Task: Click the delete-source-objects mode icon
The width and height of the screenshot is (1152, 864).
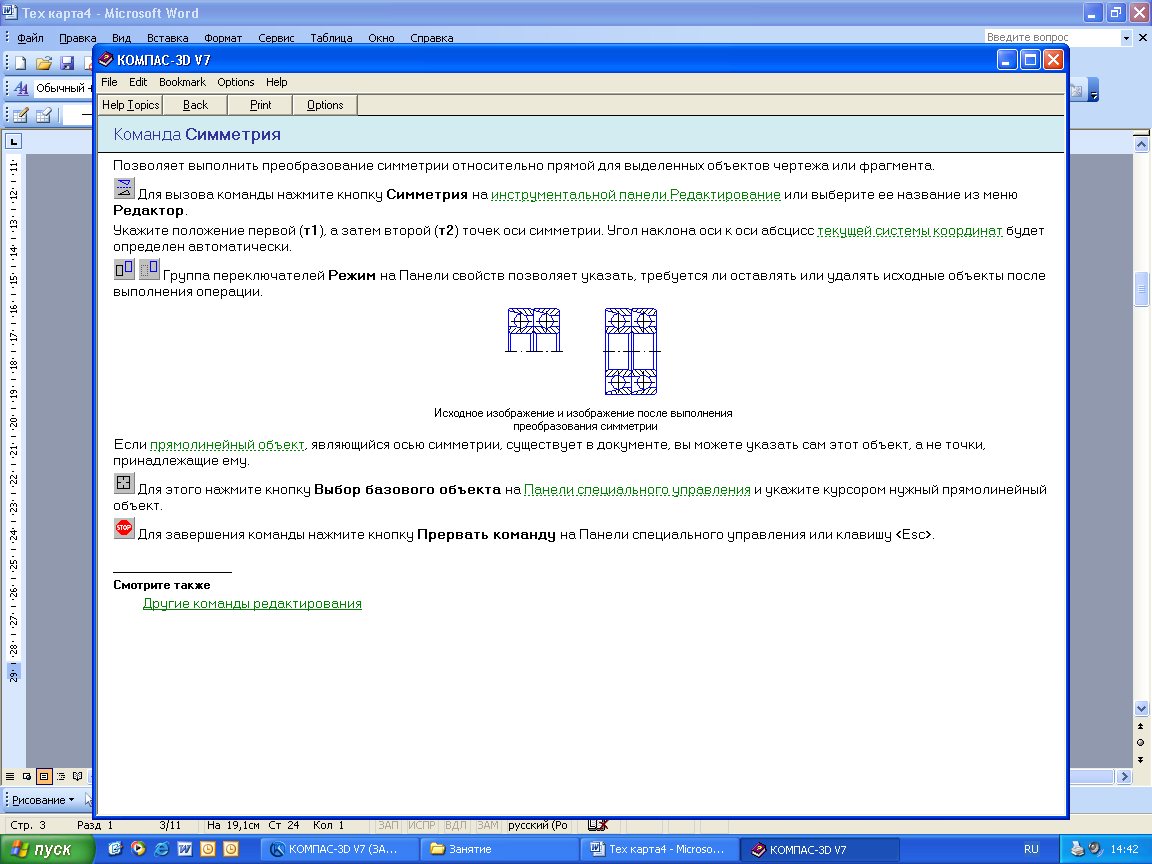Action: click(149, 270)
